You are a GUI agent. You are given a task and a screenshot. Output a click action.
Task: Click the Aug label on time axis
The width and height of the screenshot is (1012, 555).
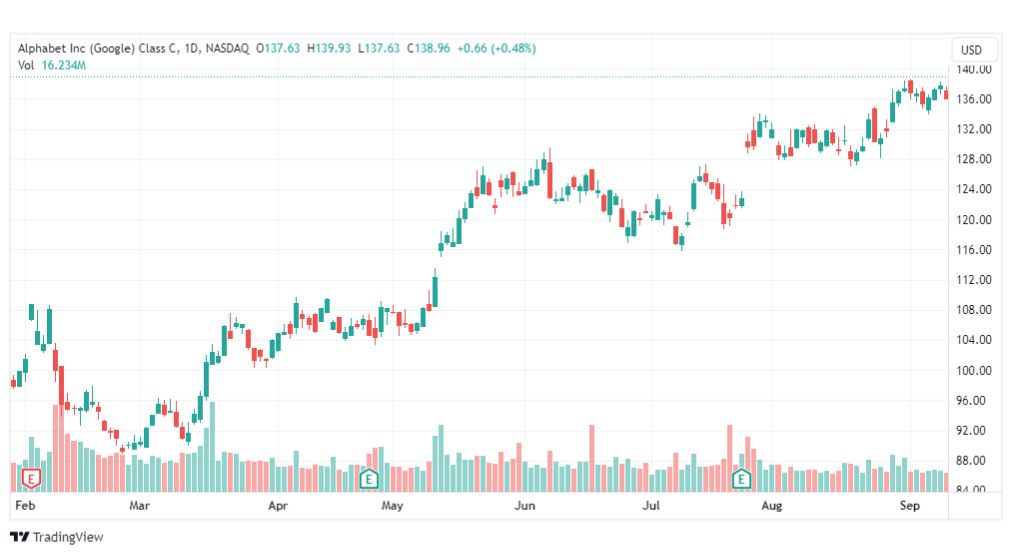pyautogui.click(x=771, y=505)
